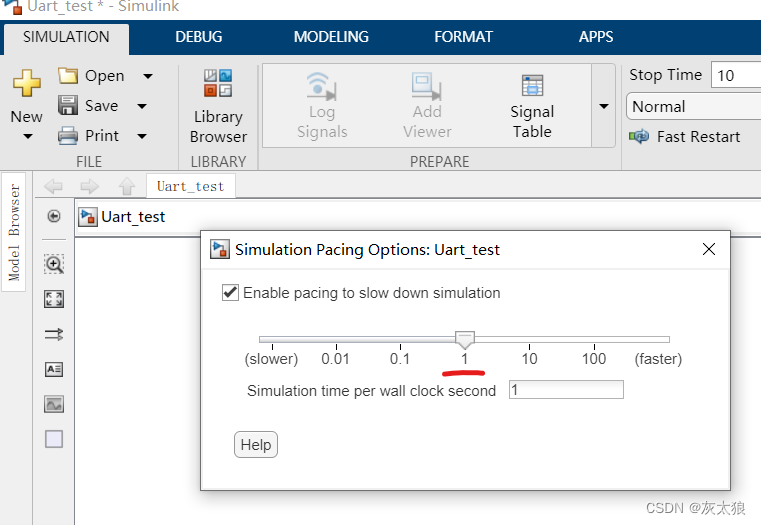761x525 pixels.
Task: Expand the Save dropdown arrow
Action: point(142,106)
